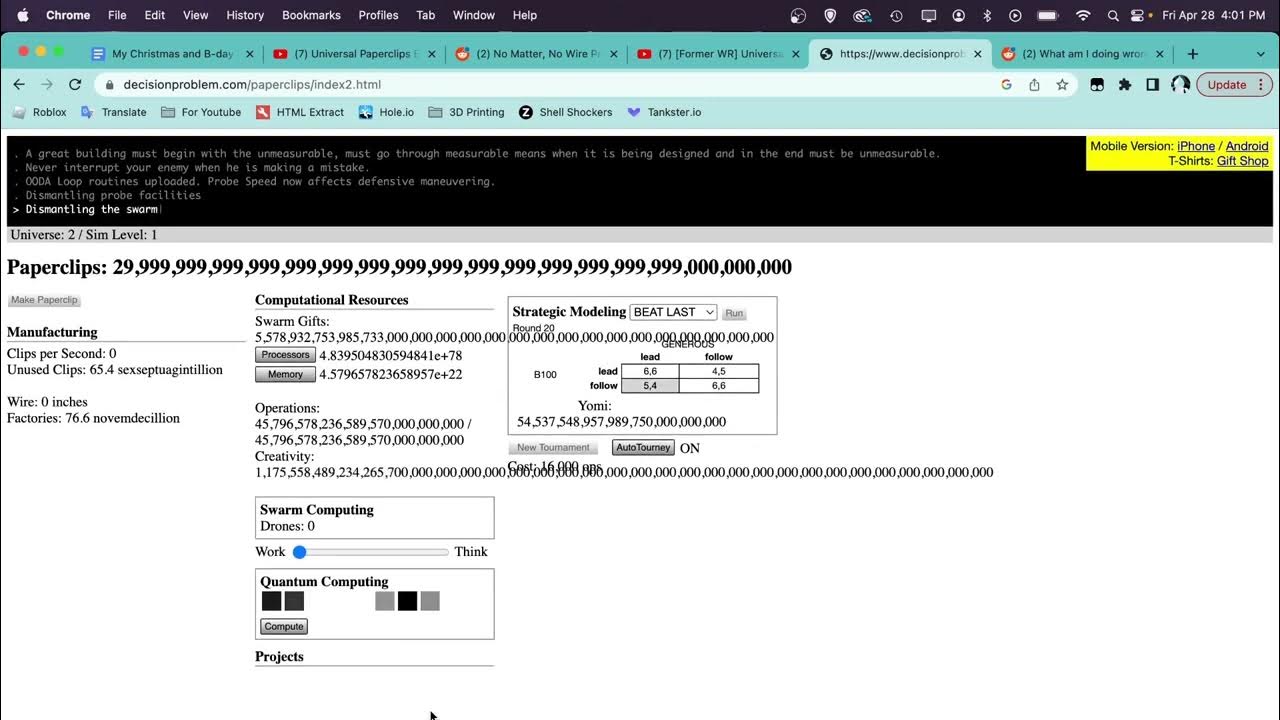
Task: Expand the 3D Printing bookmarks folder
Action: click(466, 112)
